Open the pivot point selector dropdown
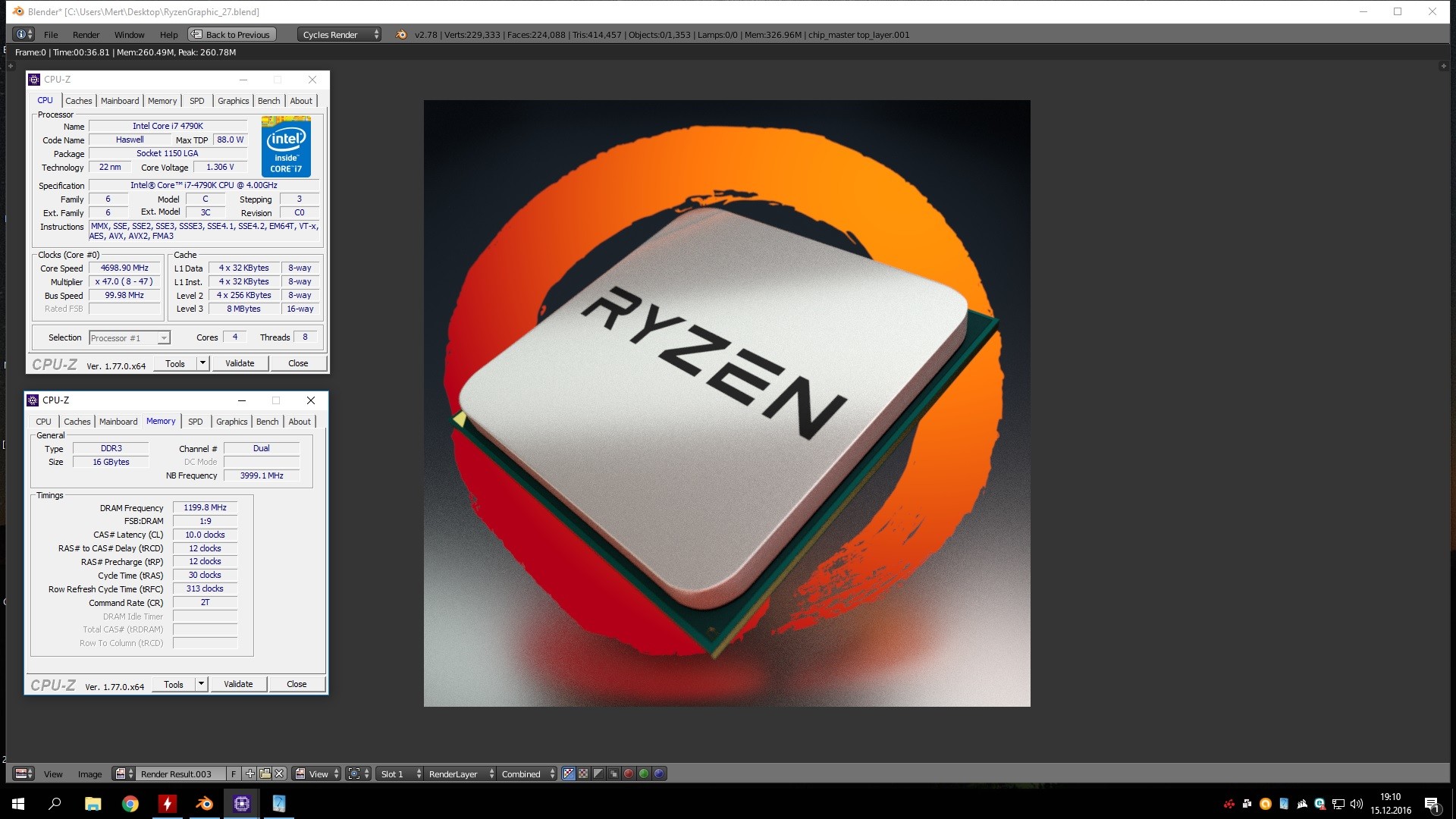1456x819 pixels. (x=359, y=773)
